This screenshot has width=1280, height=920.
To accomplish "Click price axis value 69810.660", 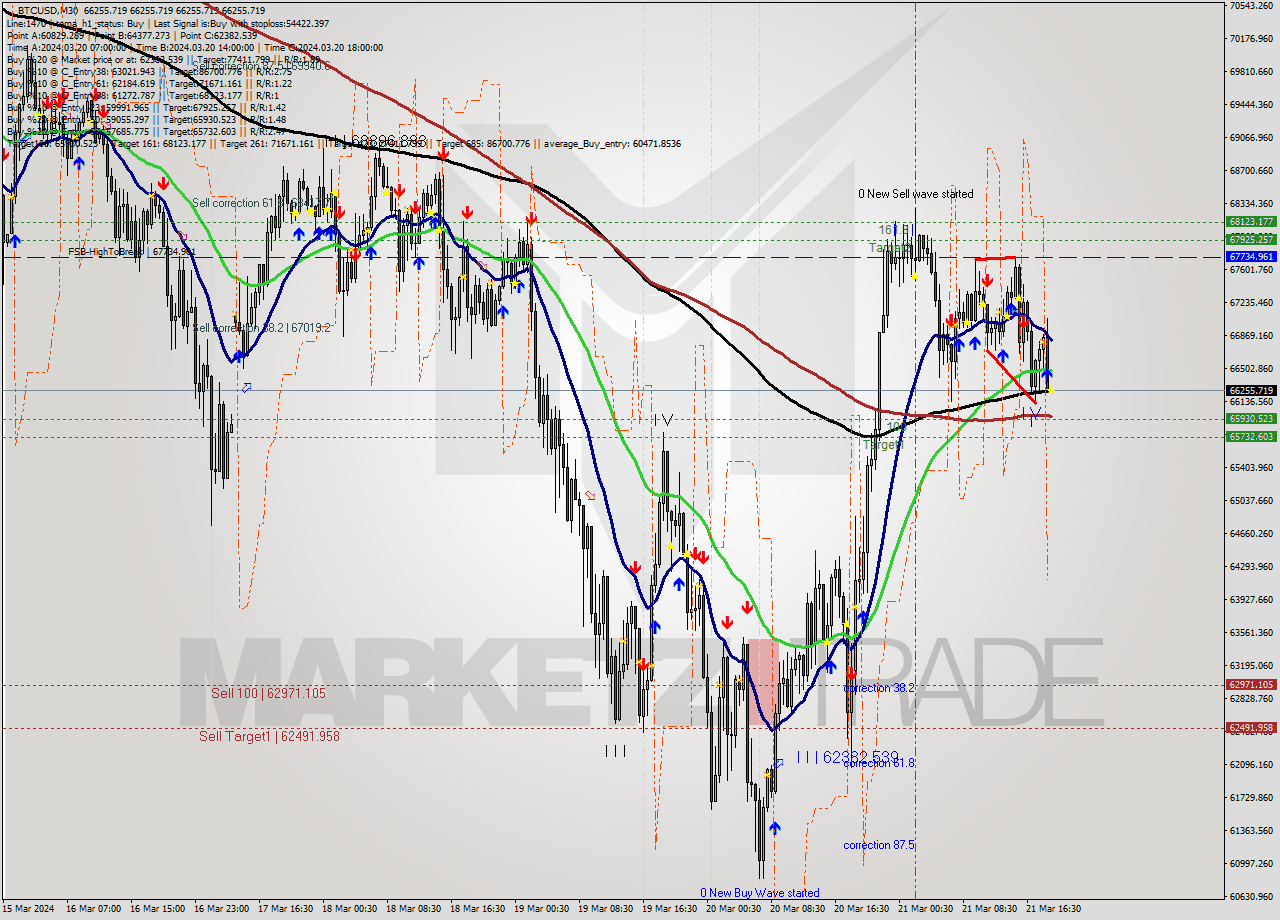I will 1250,72.
